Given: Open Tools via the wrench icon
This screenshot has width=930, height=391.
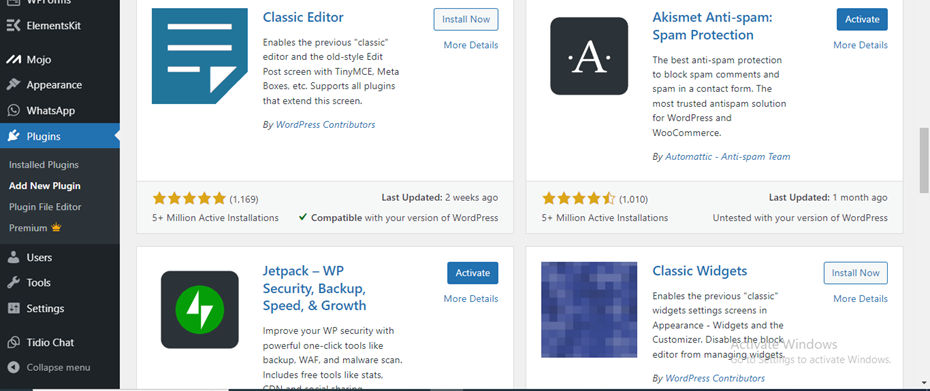Looking at the screenshot, I should tap(14, 282).
